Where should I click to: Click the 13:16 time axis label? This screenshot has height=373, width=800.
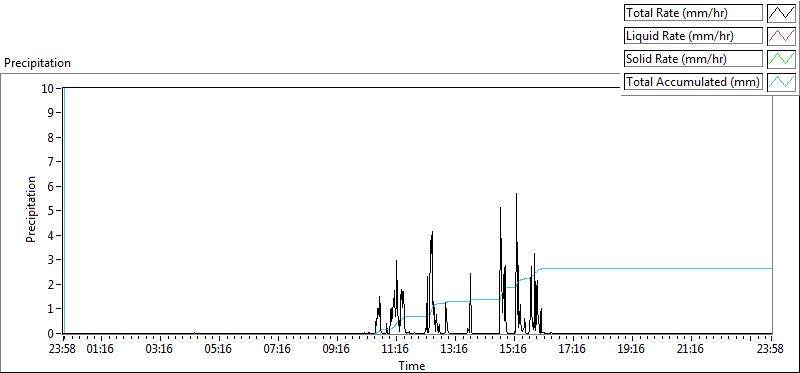coord(454,350)
